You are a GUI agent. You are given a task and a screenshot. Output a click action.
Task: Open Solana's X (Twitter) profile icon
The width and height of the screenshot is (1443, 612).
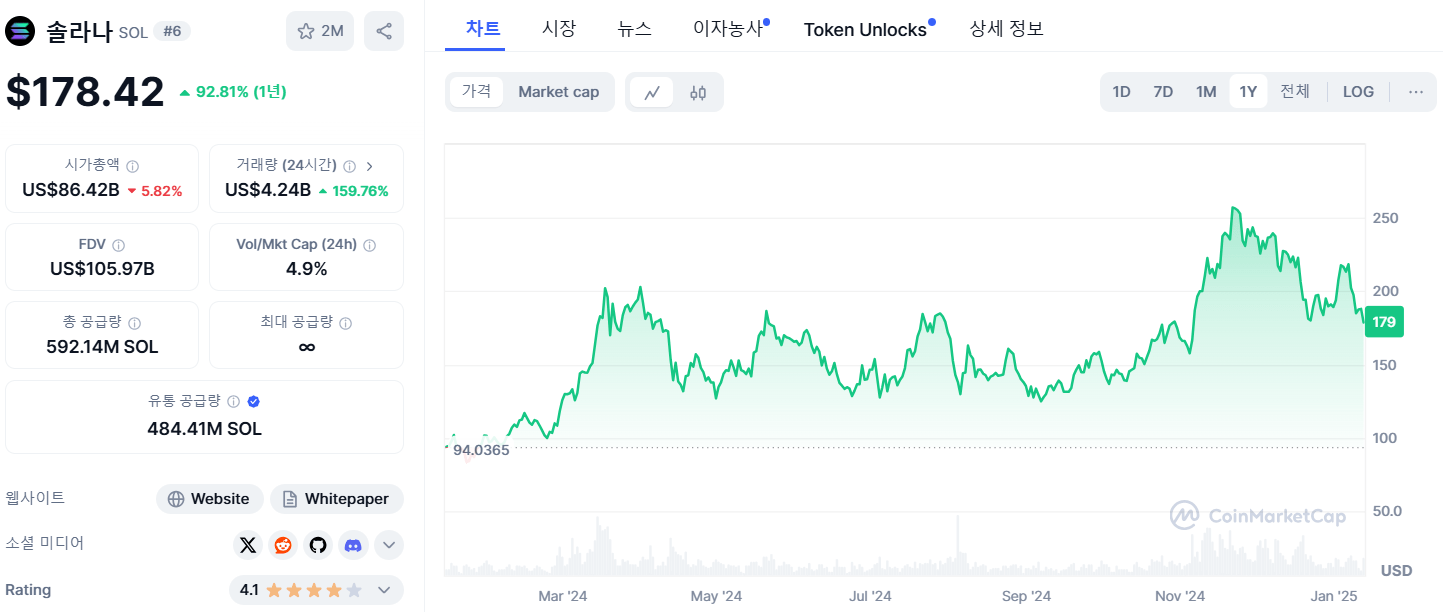247,545
